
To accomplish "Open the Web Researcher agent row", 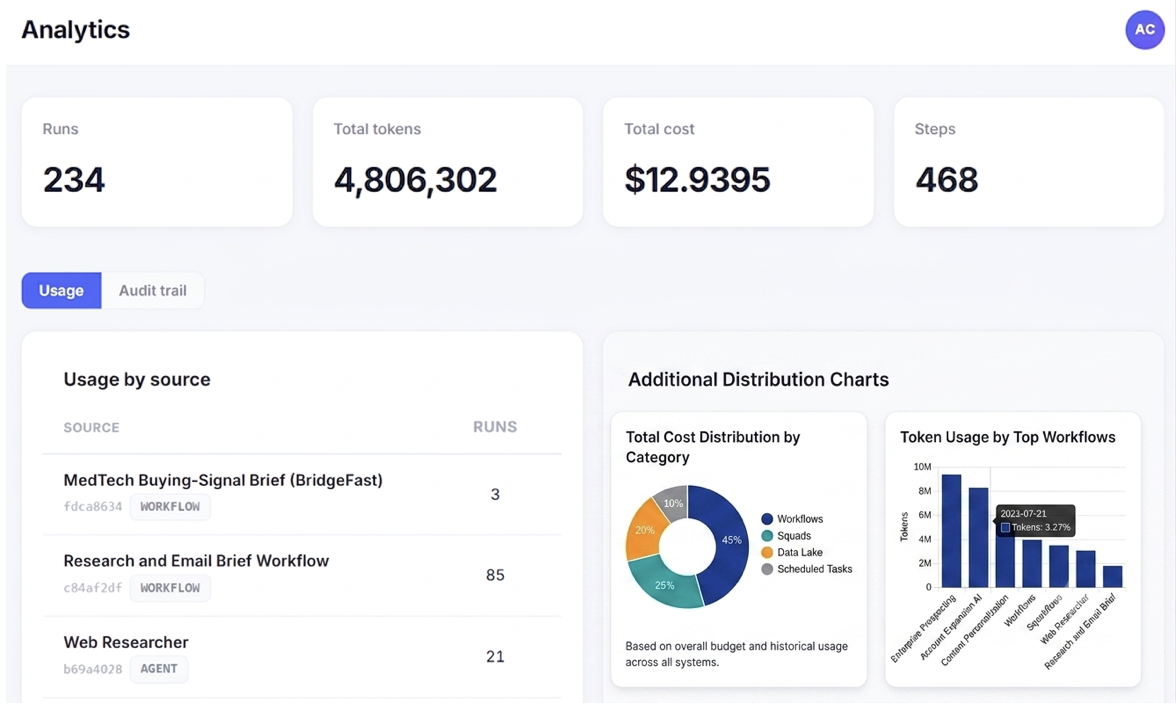I will click(302, 656).
